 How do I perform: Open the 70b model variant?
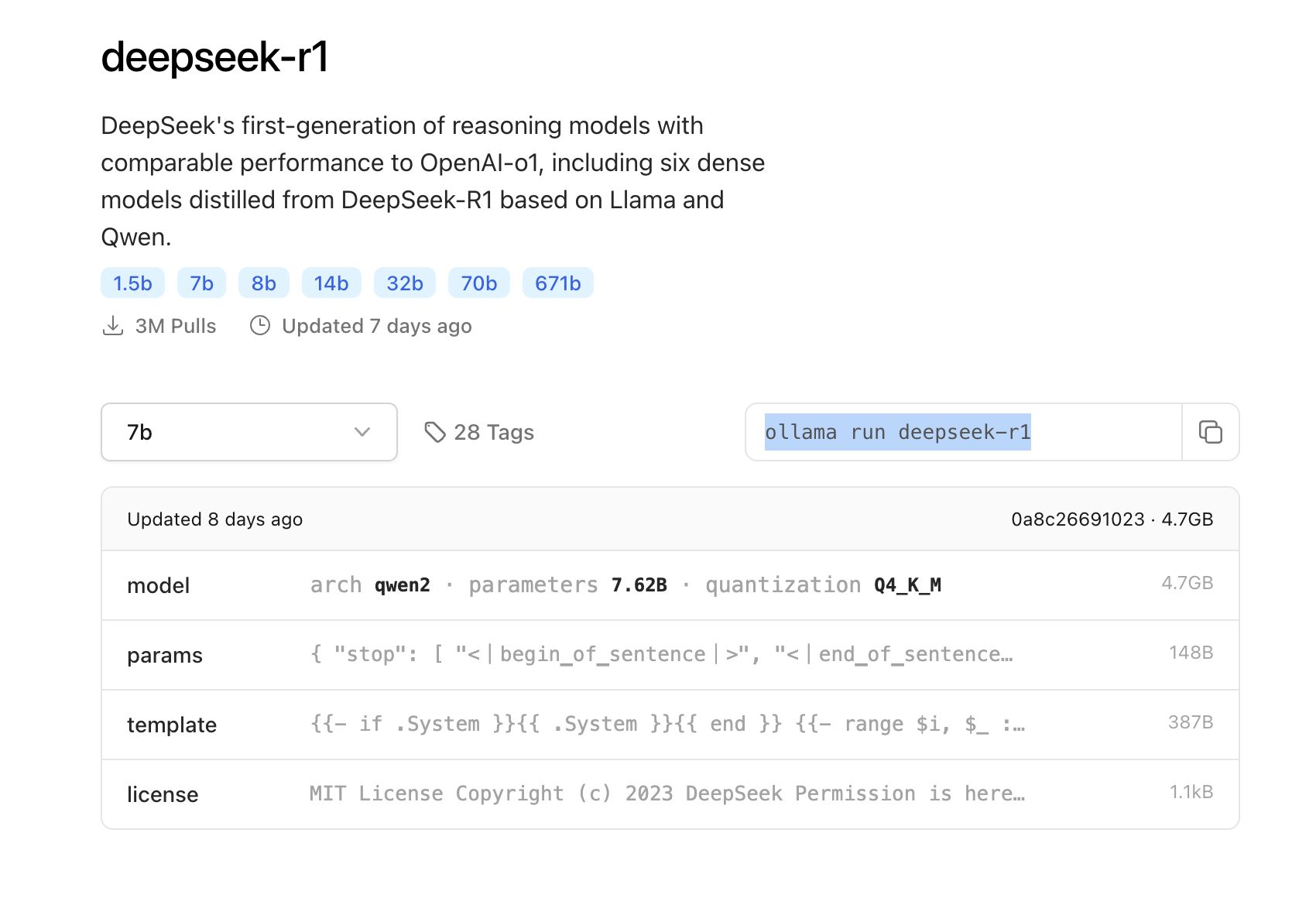point(478,283)
